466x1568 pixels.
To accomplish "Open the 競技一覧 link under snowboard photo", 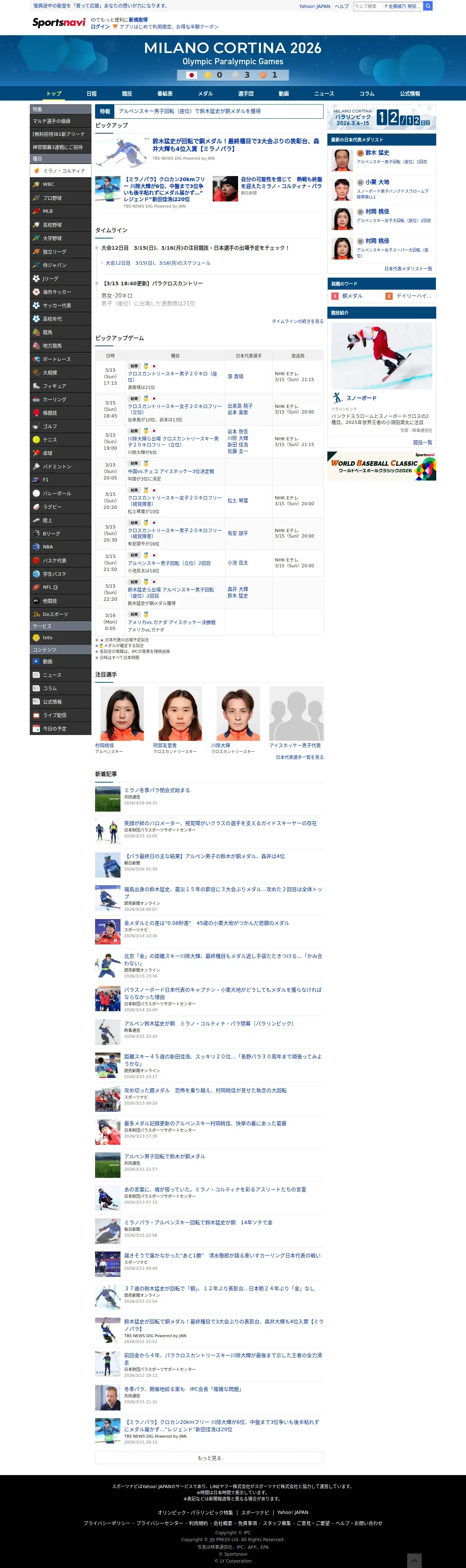I will point(422,442).
